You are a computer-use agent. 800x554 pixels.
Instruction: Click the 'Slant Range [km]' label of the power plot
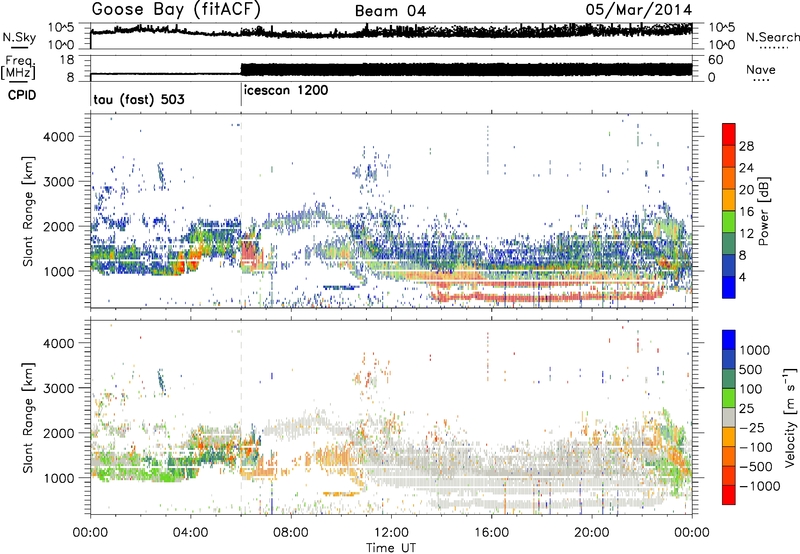click(x=28, y=211)
